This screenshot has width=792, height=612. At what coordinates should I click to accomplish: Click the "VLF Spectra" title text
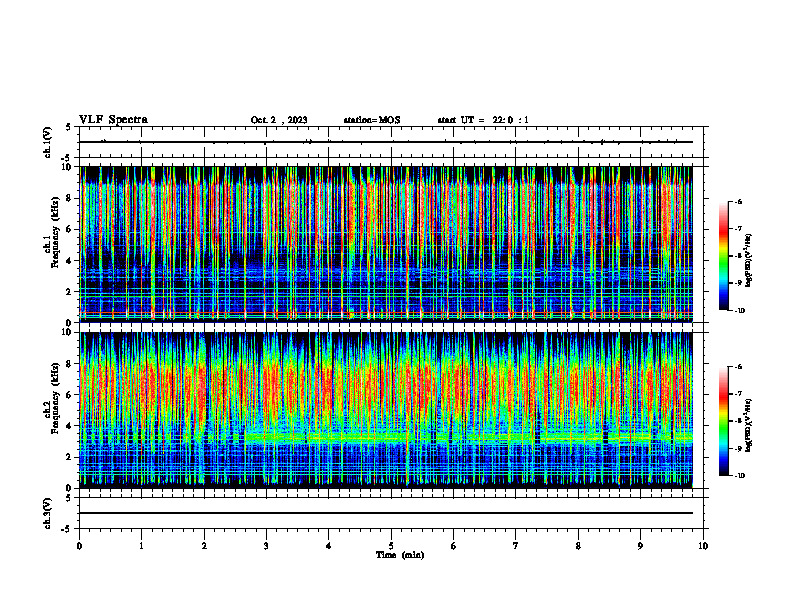[113, 120]
